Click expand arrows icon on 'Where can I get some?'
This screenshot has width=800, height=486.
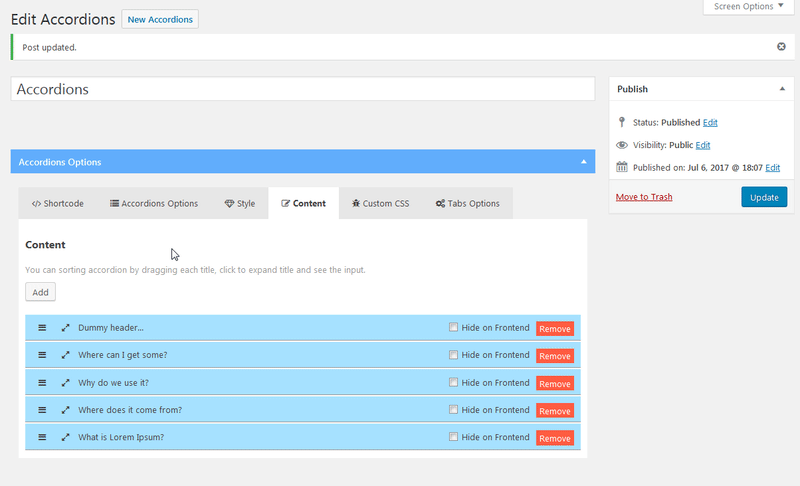coord(65,355)
